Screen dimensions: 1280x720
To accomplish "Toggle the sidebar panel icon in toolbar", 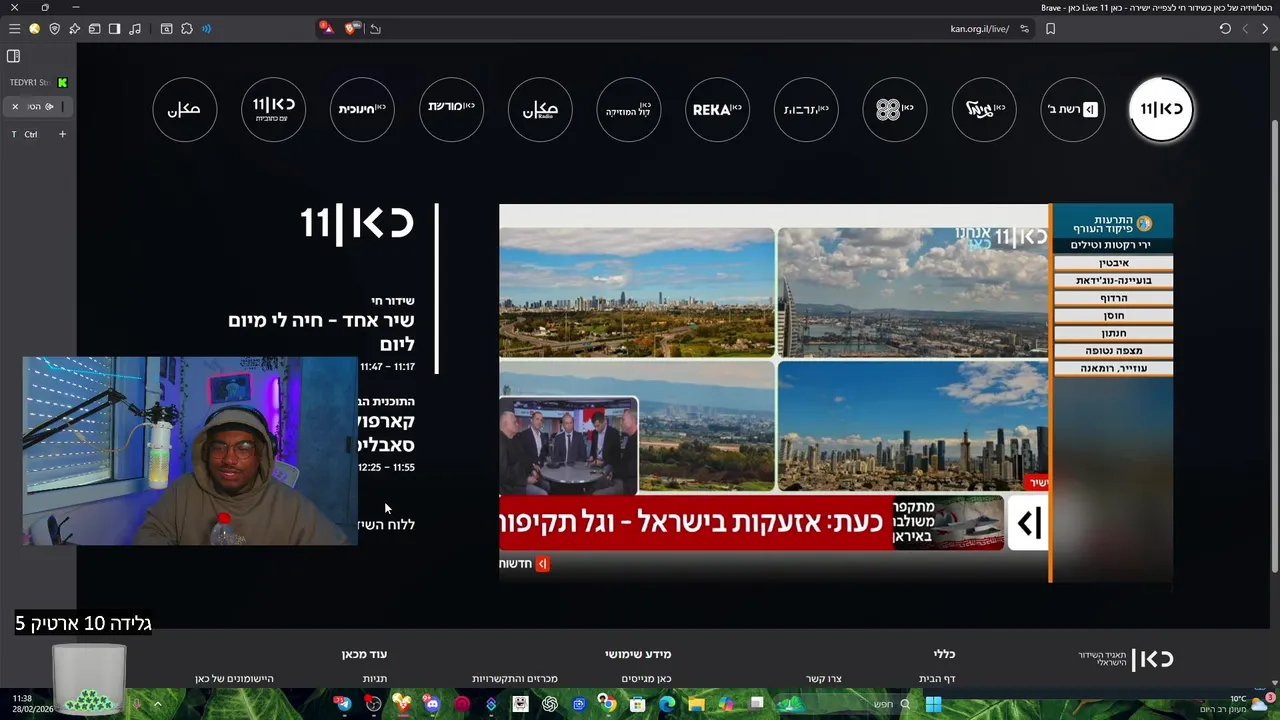I will (114, 29).
